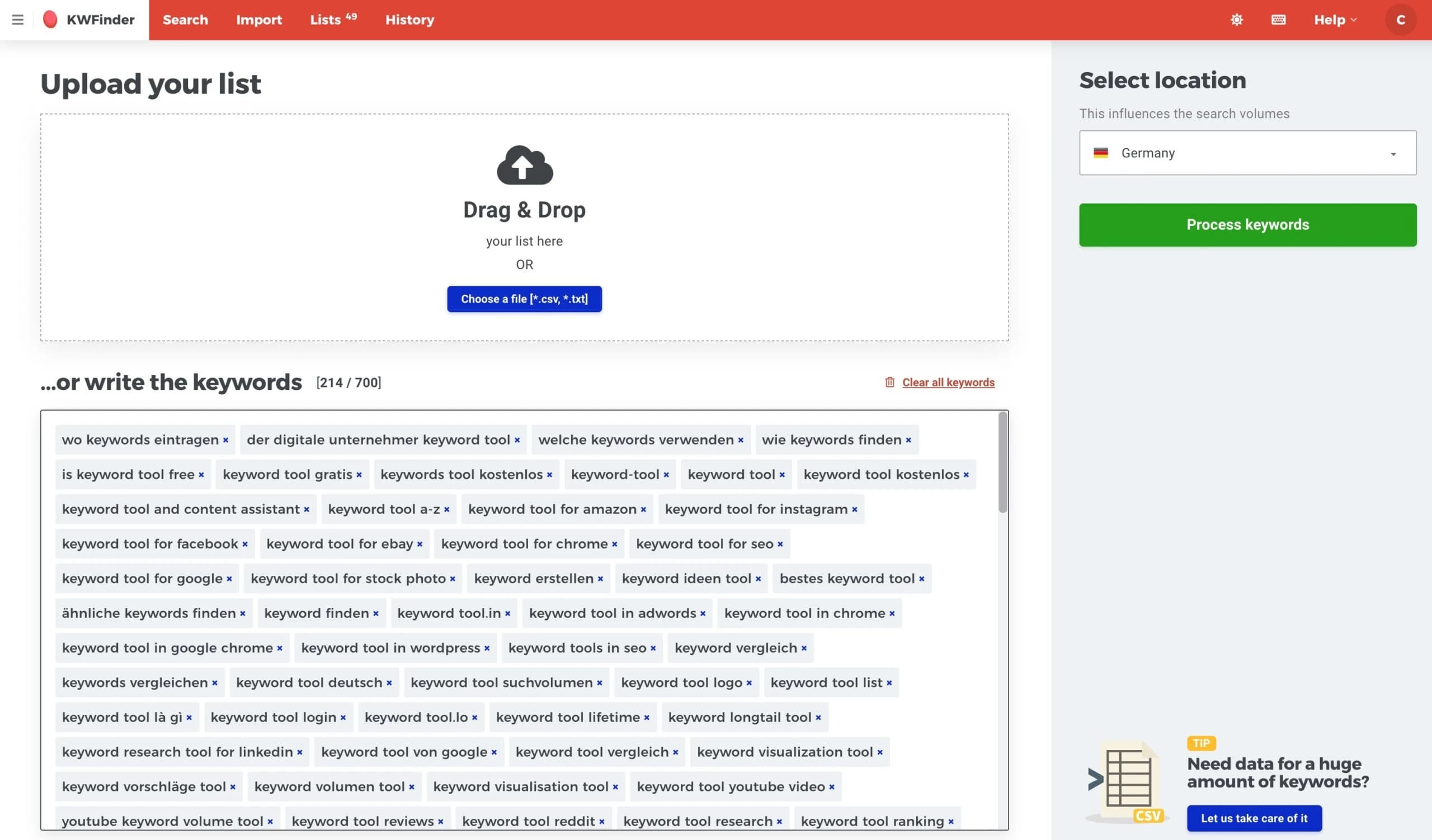Remove 'keyword tool gratis' keyword tag
The height and width of the screenshot is (840, 1432).
pos(359,475)
